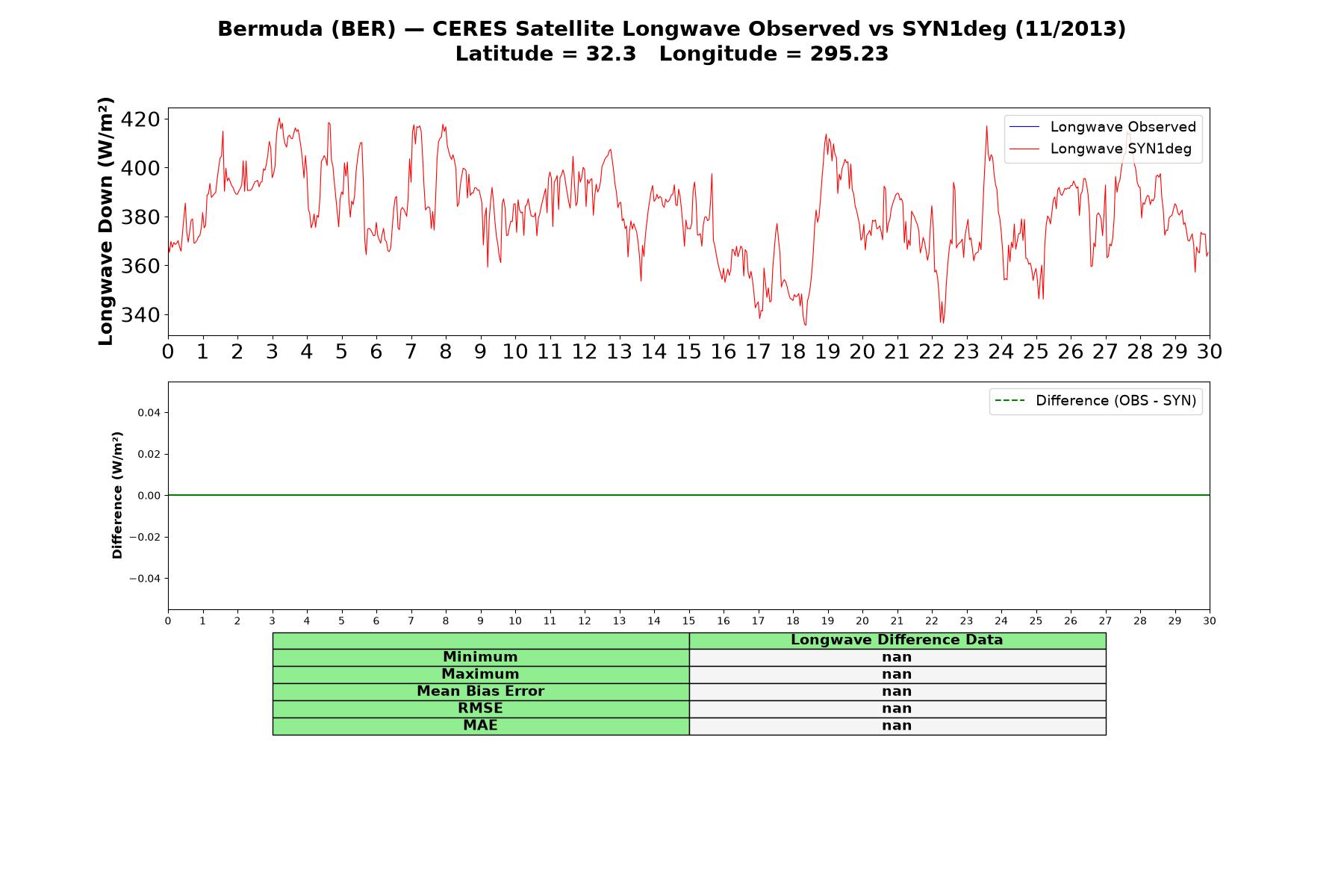Click the Difference (W/m²) y-axis label

pyautogui.click(x=117, y=495)
